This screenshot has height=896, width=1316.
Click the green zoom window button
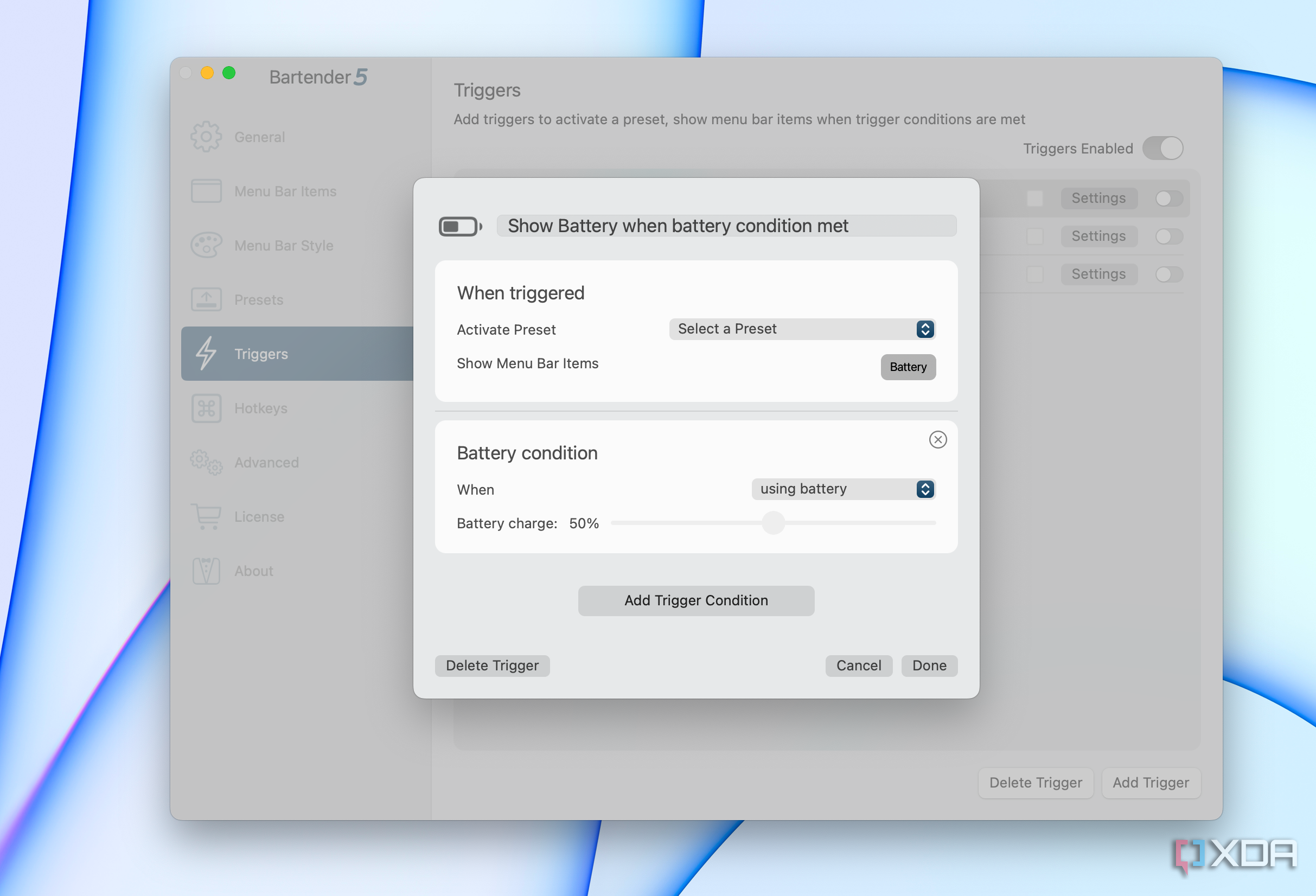click(x=229, y=73)
